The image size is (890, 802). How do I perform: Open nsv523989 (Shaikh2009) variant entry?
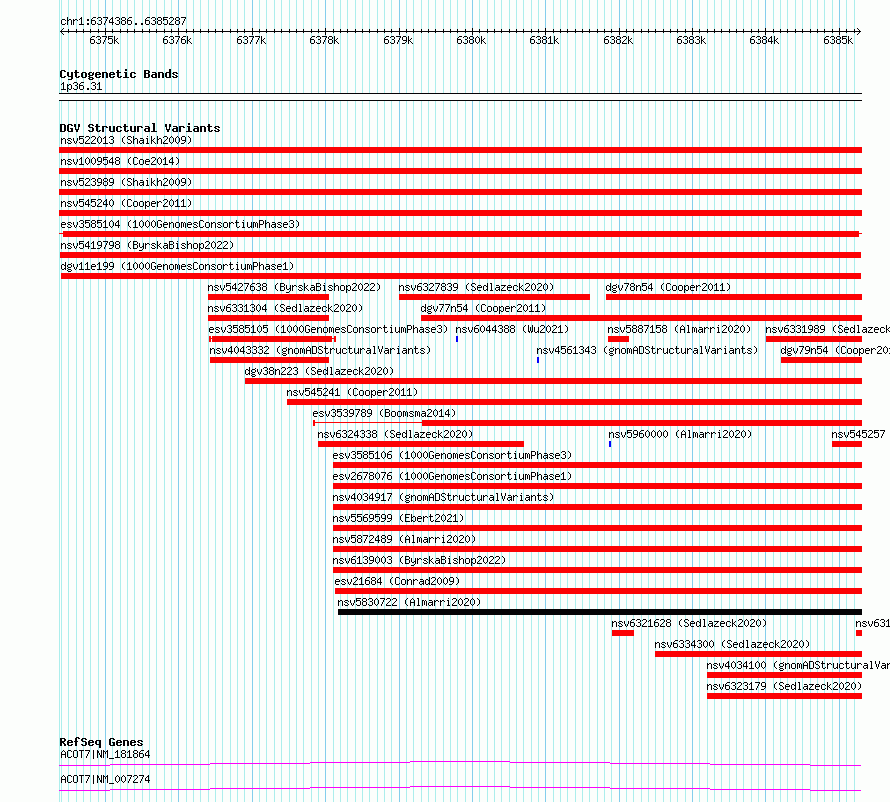click(x=126, y=182)
